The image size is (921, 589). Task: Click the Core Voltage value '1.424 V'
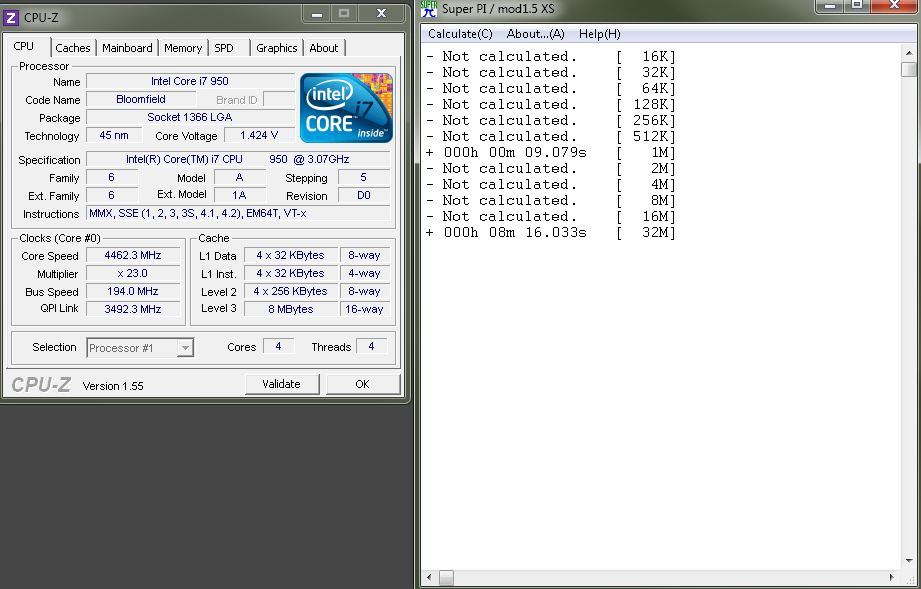[258, 136]
